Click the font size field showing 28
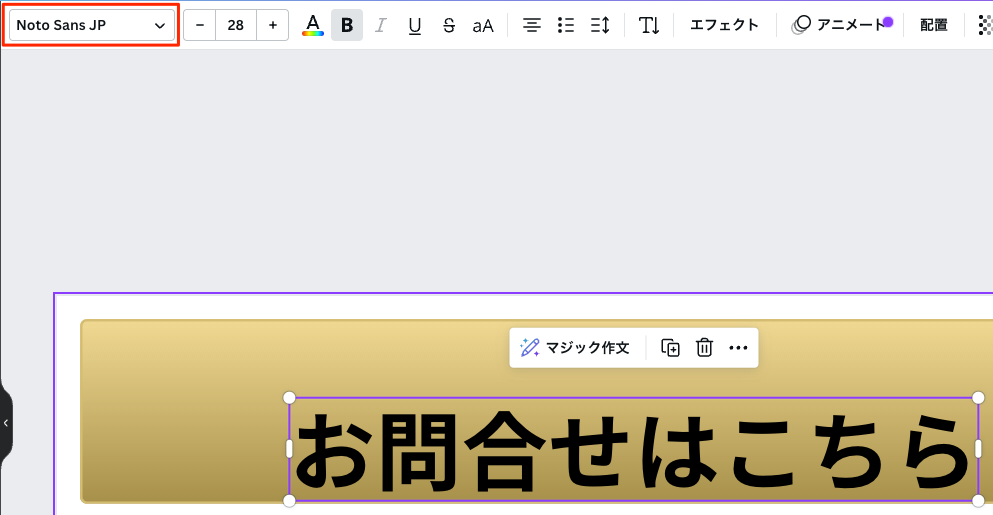993x515 pixels. click(236, 25)
